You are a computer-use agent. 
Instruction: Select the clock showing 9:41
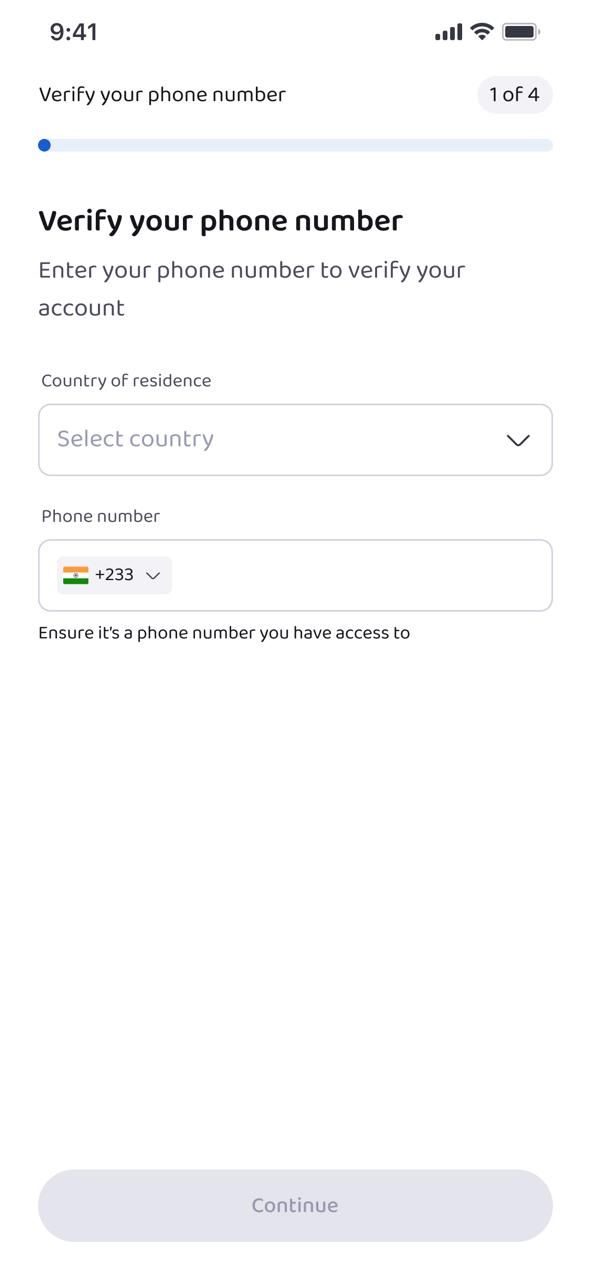pyautogui.click(x=73, y=31)
